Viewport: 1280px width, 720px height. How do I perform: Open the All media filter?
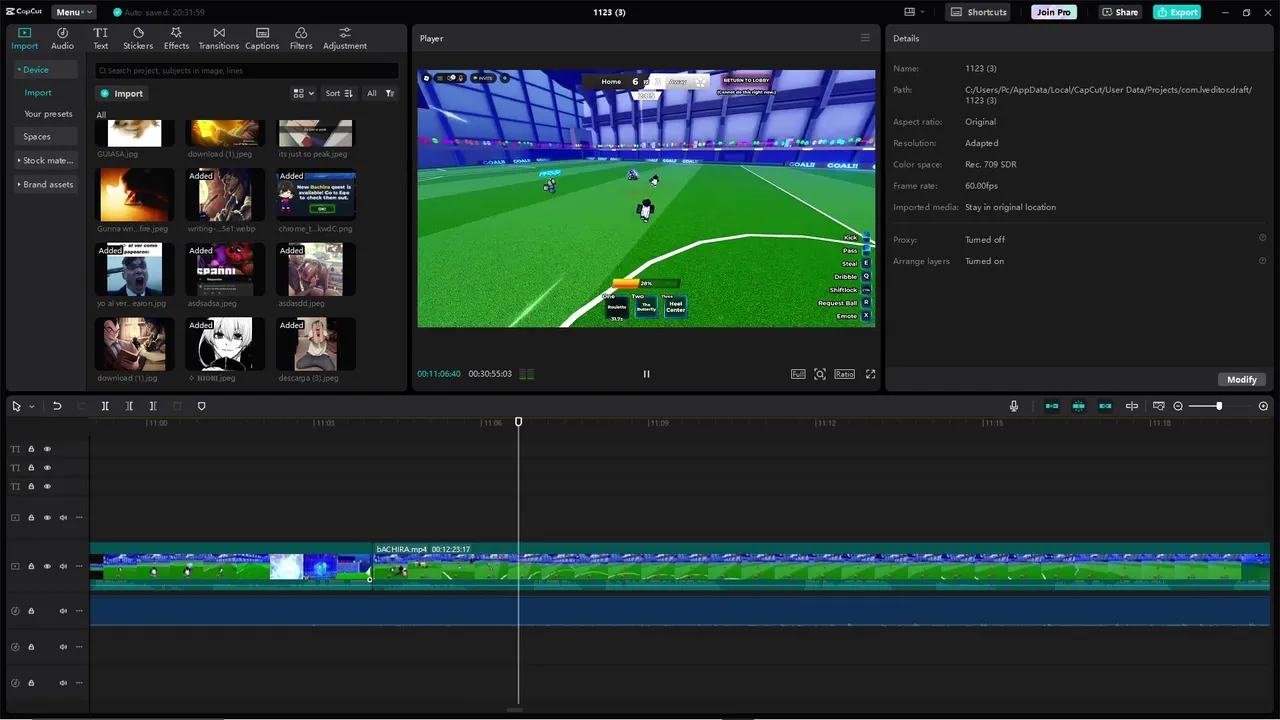(x=381, y=93)
